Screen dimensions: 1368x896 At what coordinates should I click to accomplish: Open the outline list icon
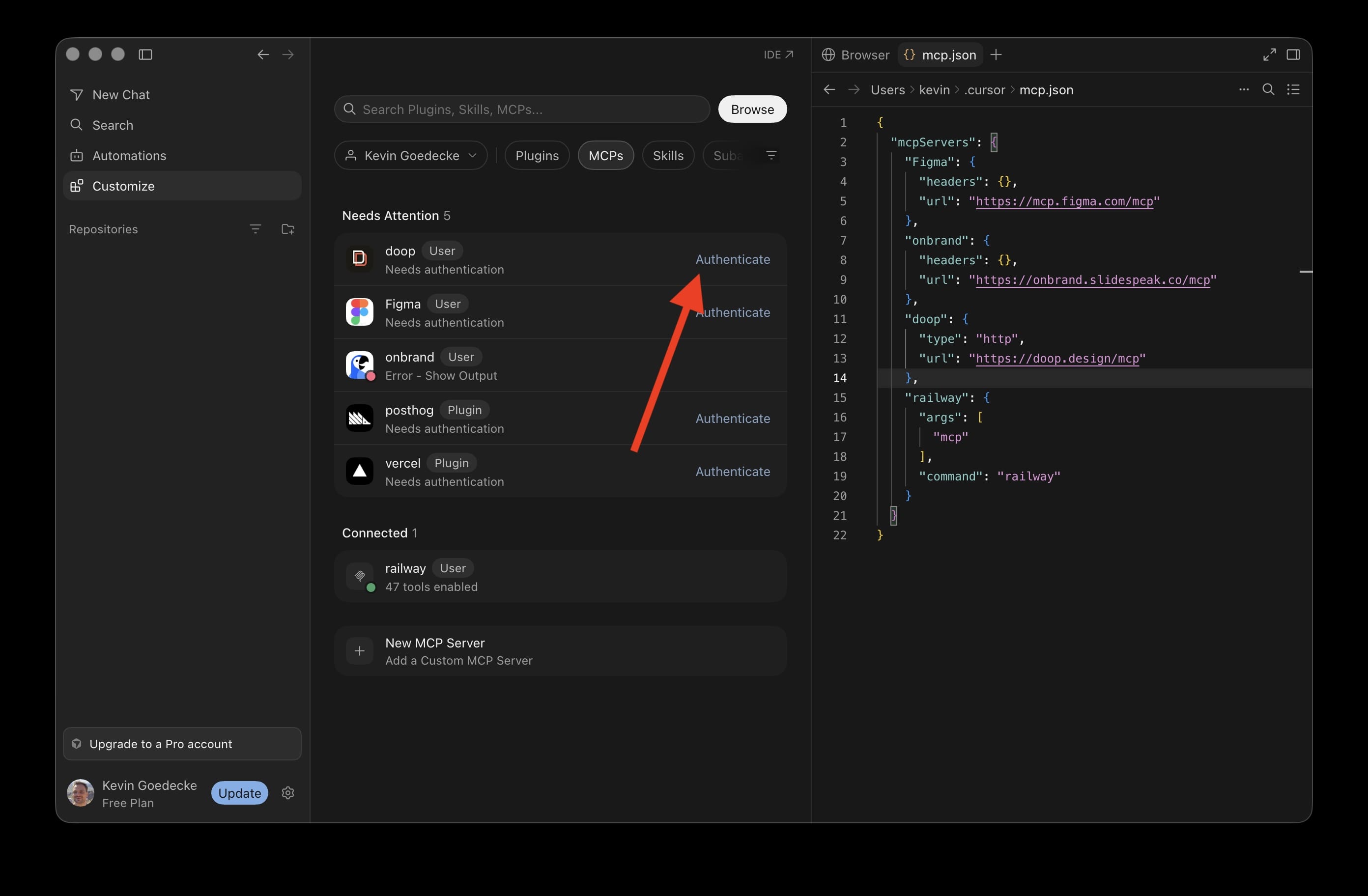[1293, 90]
